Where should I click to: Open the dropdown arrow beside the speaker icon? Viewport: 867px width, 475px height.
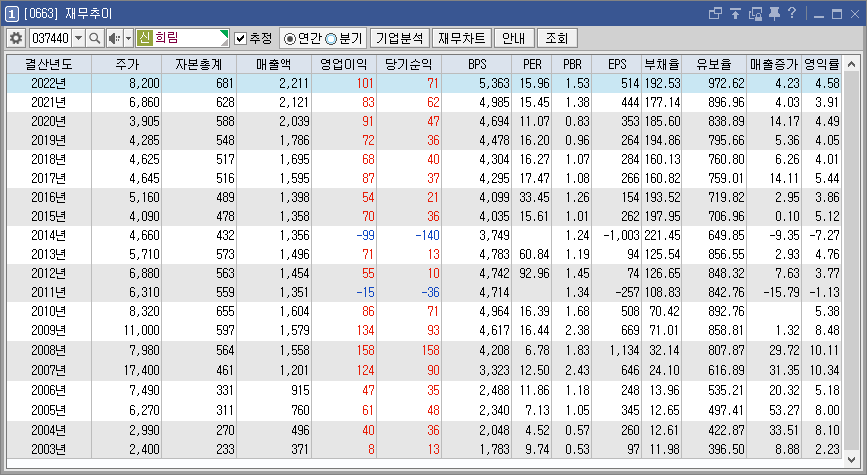click(x=128, y=38)
